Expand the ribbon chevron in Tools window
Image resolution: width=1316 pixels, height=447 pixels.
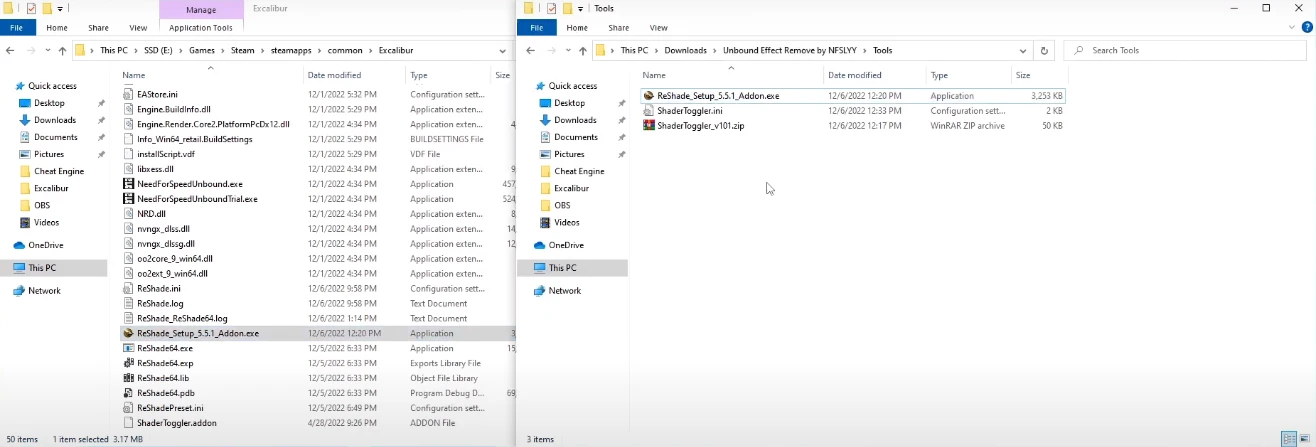tap(1289, 28)
